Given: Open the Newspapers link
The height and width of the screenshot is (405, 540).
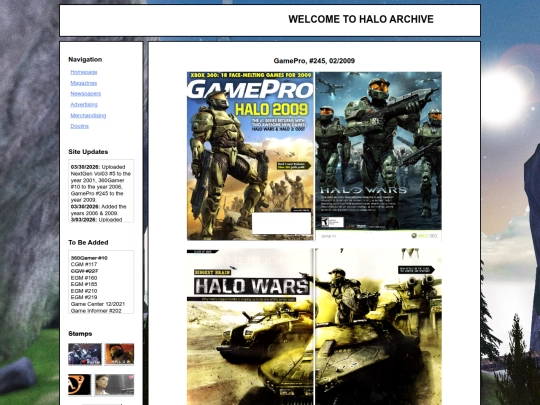Looking at the screenshot, I should [86, 94].
